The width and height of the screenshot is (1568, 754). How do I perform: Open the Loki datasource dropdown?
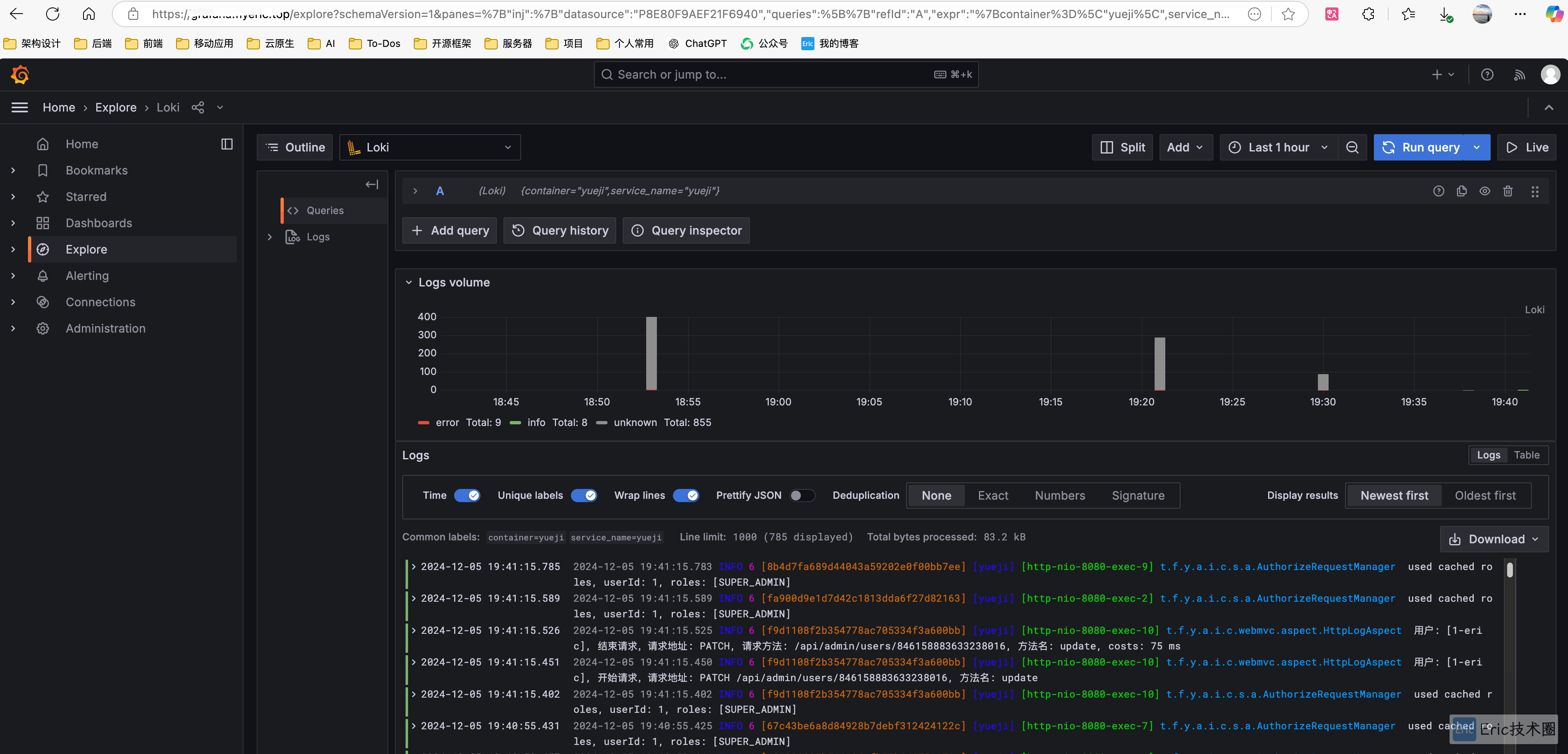(x=430, y=147)
